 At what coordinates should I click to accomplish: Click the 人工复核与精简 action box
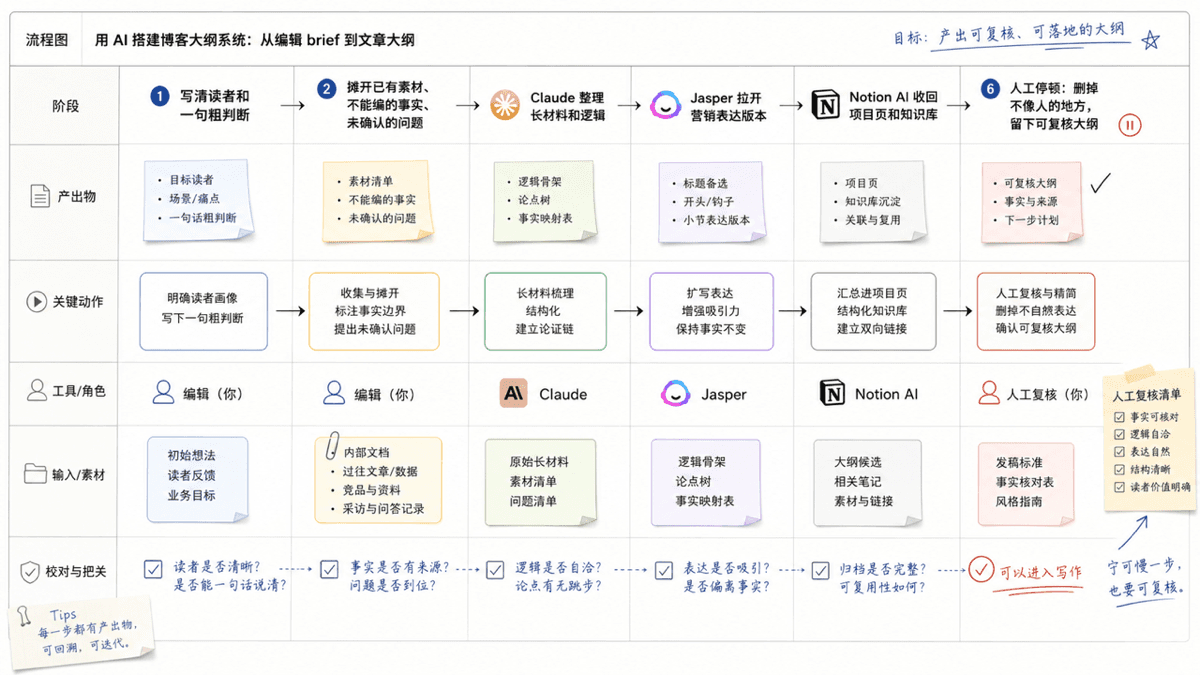(x=1037, y=311)
